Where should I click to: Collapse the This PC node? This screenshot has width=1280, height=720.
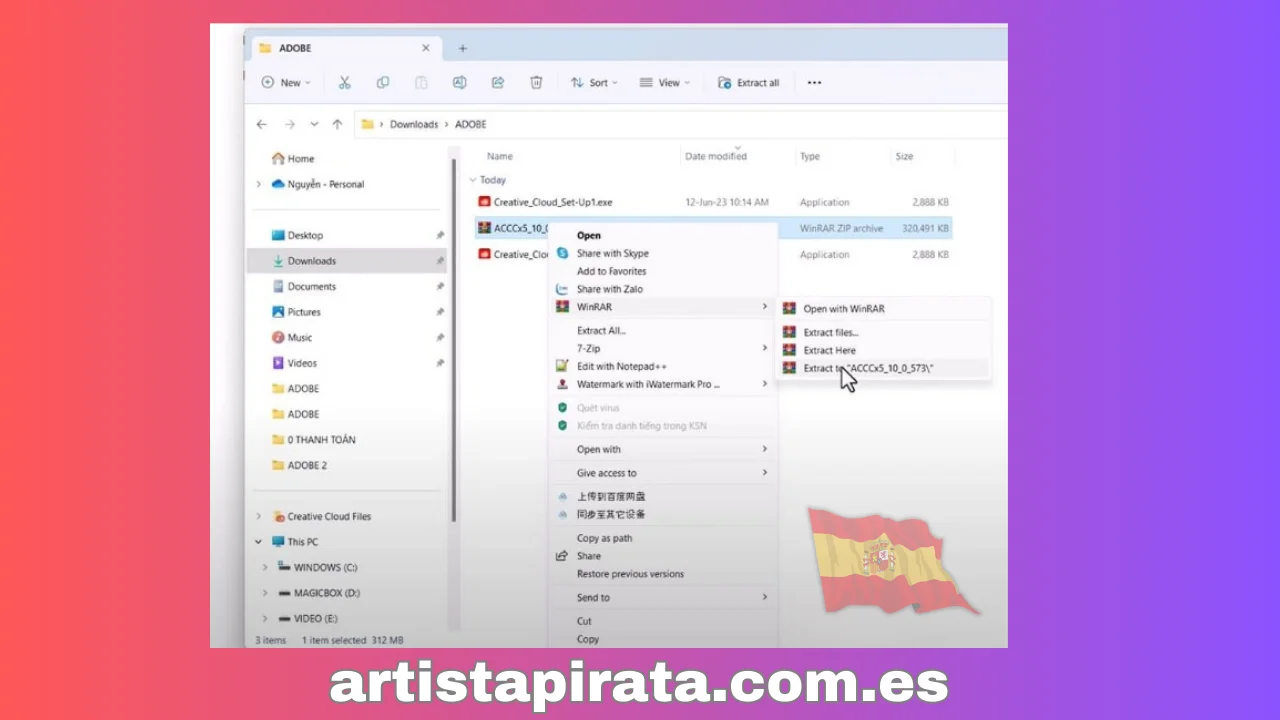[x=259, y=542]
